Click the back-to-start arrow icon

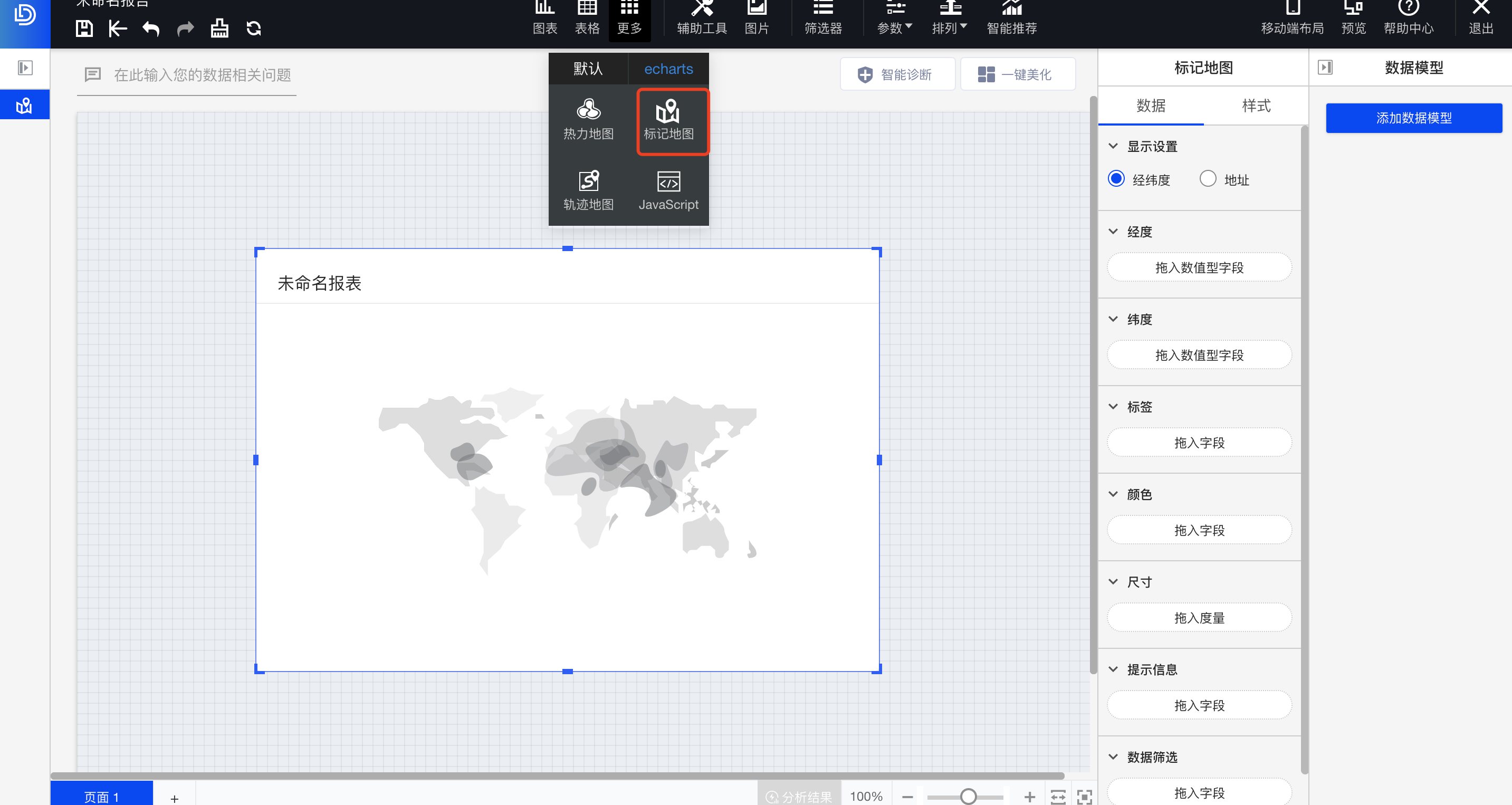coord(118,28)
